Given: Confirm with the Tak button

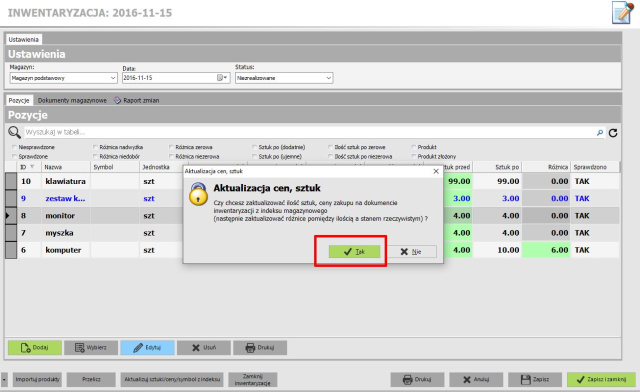Looking at the screenshot, I should point(354,252).
